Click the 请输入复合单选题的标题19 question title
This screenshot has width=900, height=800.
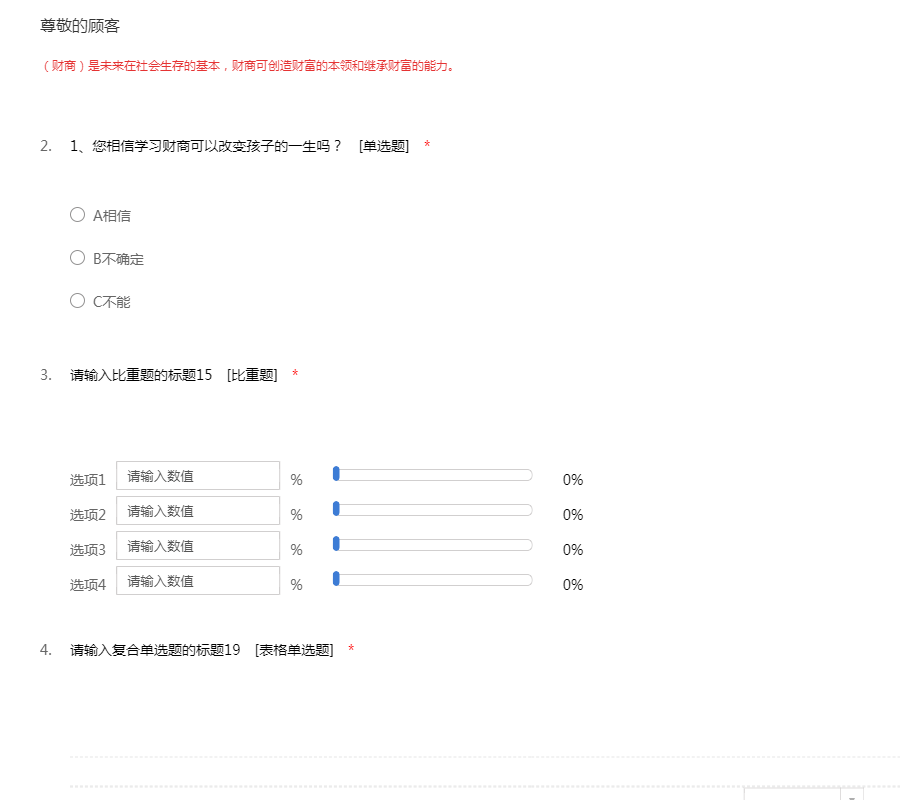(x=155, y=650)
